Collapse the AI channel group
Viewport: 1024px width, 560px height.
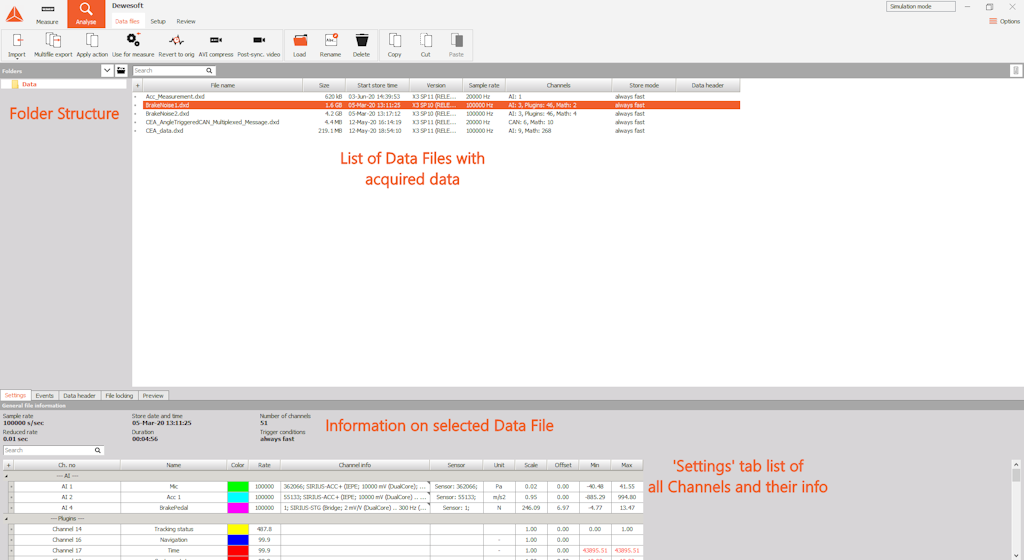7,476
